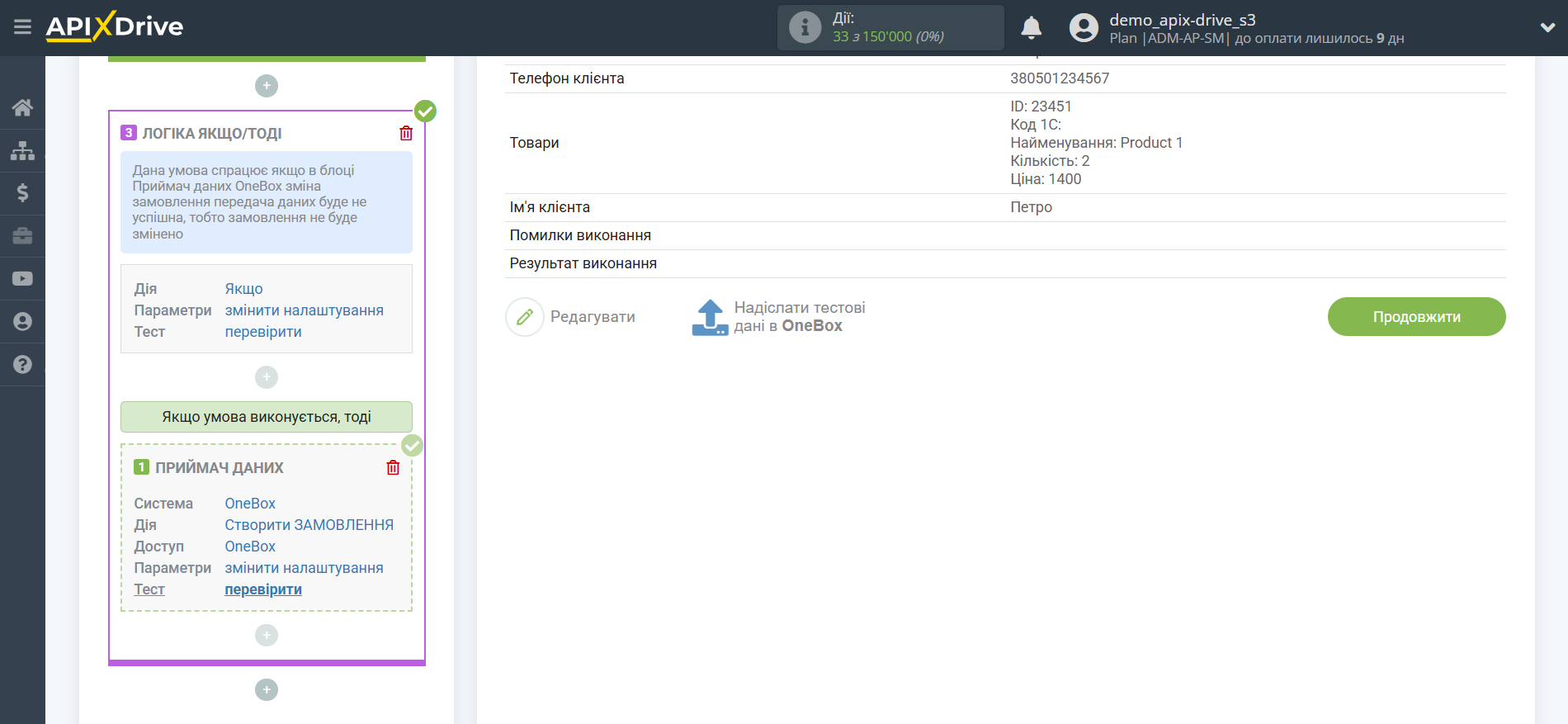The height and width of the screenshot is (724, 1568).
Task: Change settings in logic block parameters
Action: [304, 310]
